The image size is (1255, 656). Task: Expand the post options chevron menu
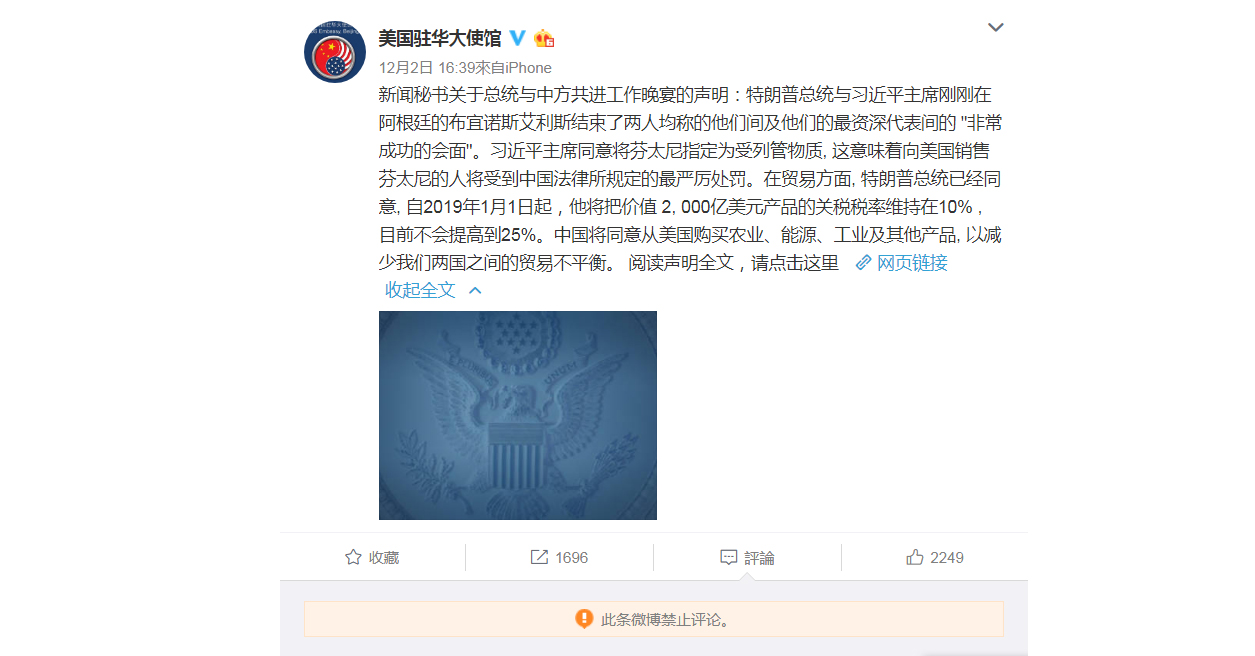click(x=995, y=27)
